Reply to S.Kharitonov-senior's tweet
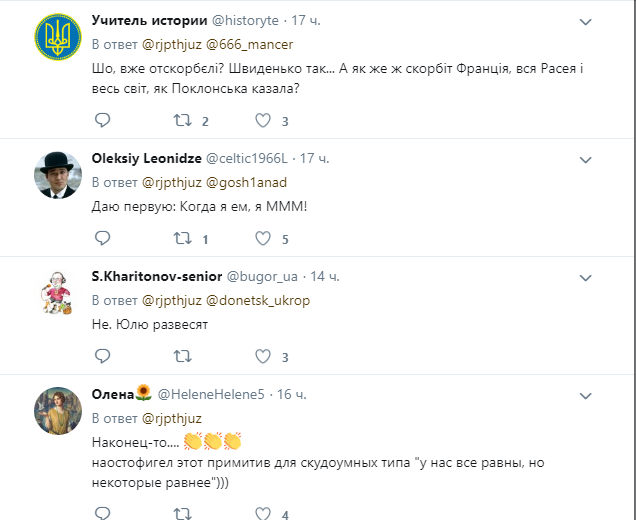Viewport: 636px width, 520px height. pos(102,356)
